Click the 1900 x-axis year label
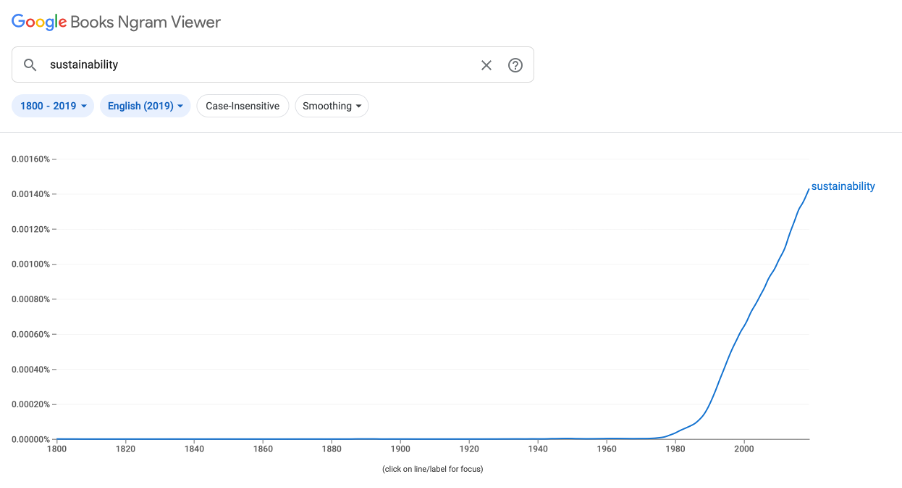This screenshot has width=902, height=488. tap(400, 449)
